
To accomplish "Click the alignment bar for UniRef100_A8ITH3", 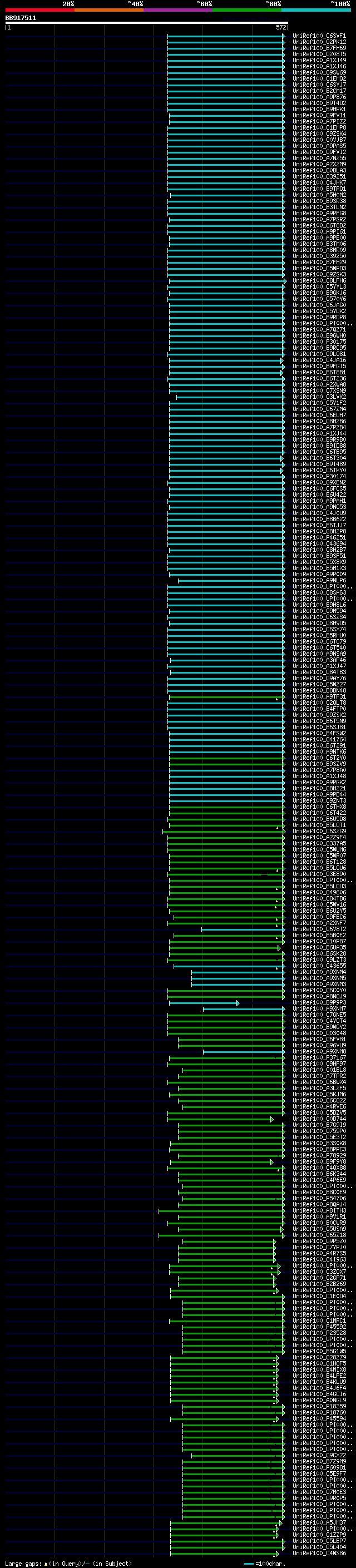I will tap(221, 1211).
